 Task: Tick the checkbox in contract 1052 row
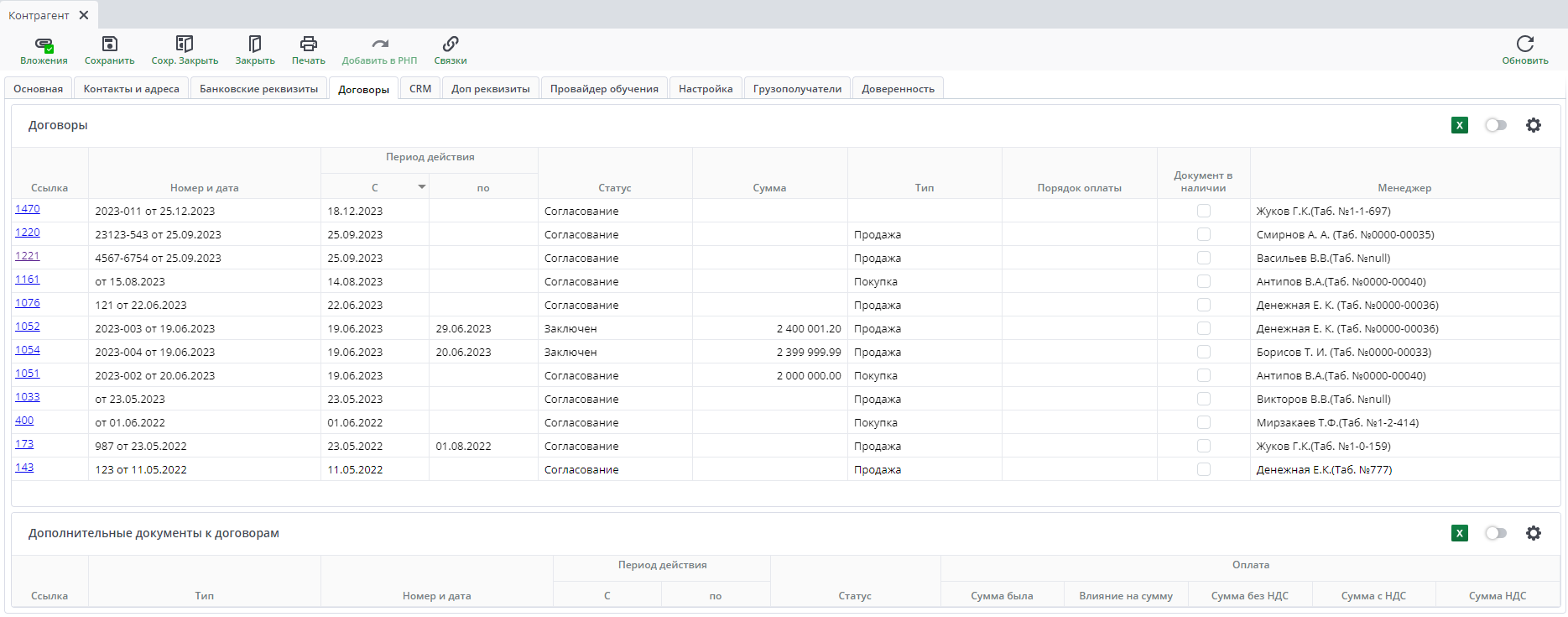tap(1204, 328)
